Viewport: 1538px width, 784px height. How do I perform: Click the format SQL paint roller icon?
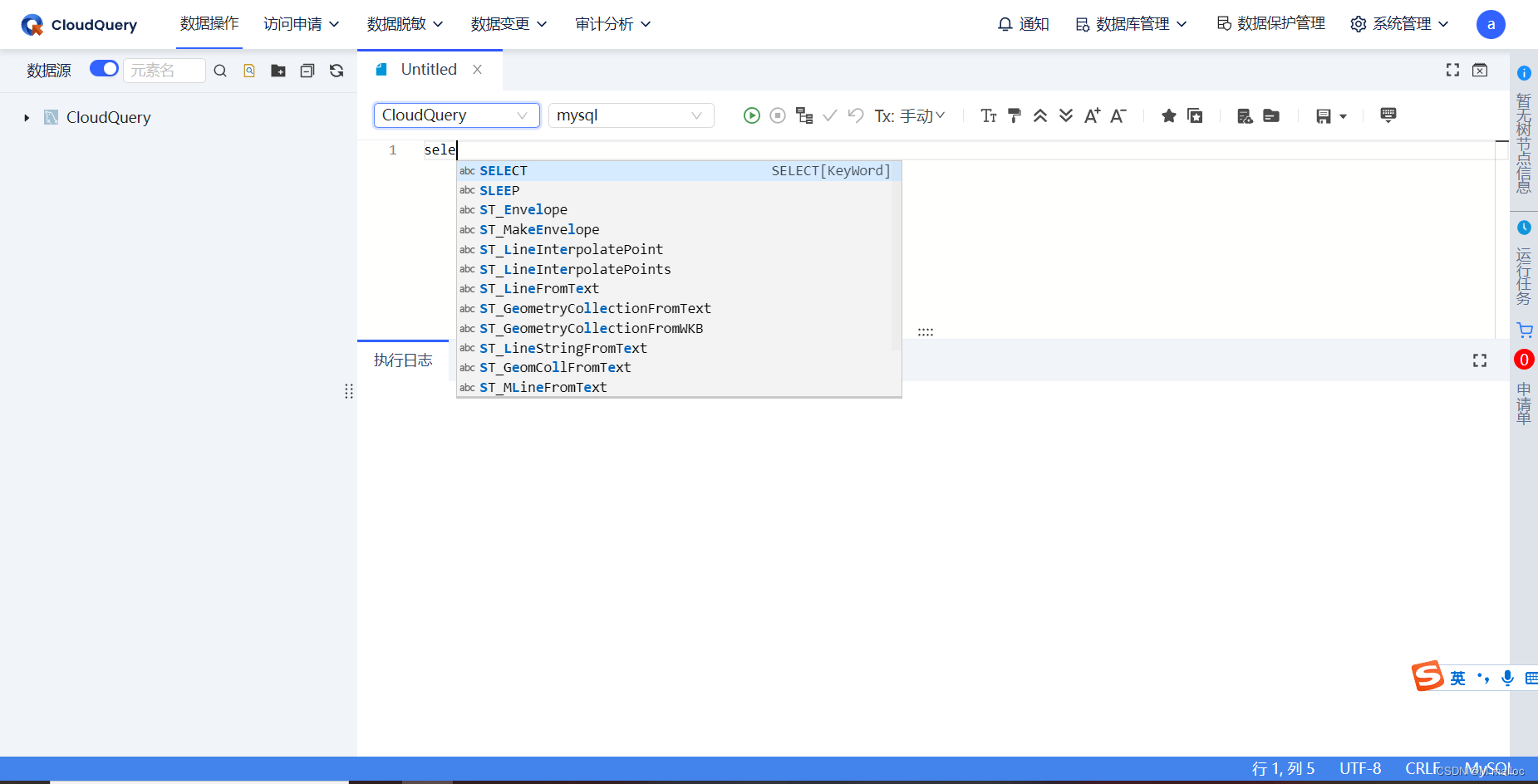point(1015,115)
